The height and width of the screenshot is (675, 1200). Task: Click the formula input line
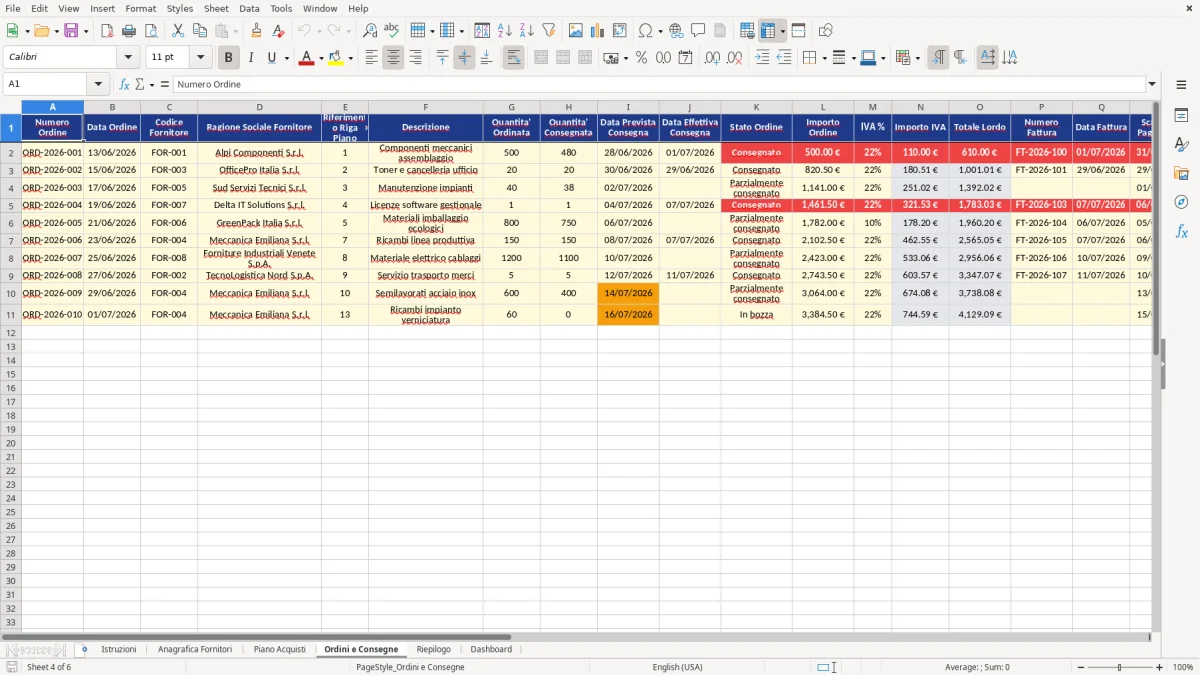659,84
